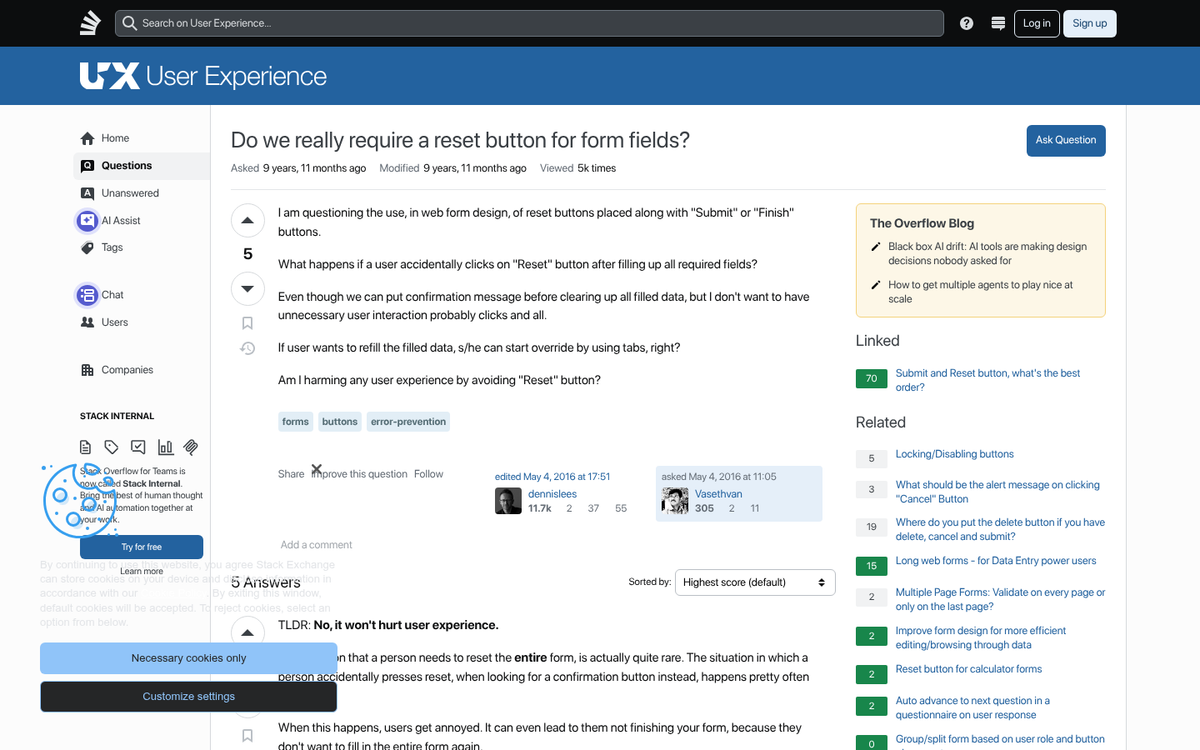Viewport: 1200px width, 750px height.
Task: Open the question revision history icon
Action: [247, 348]
